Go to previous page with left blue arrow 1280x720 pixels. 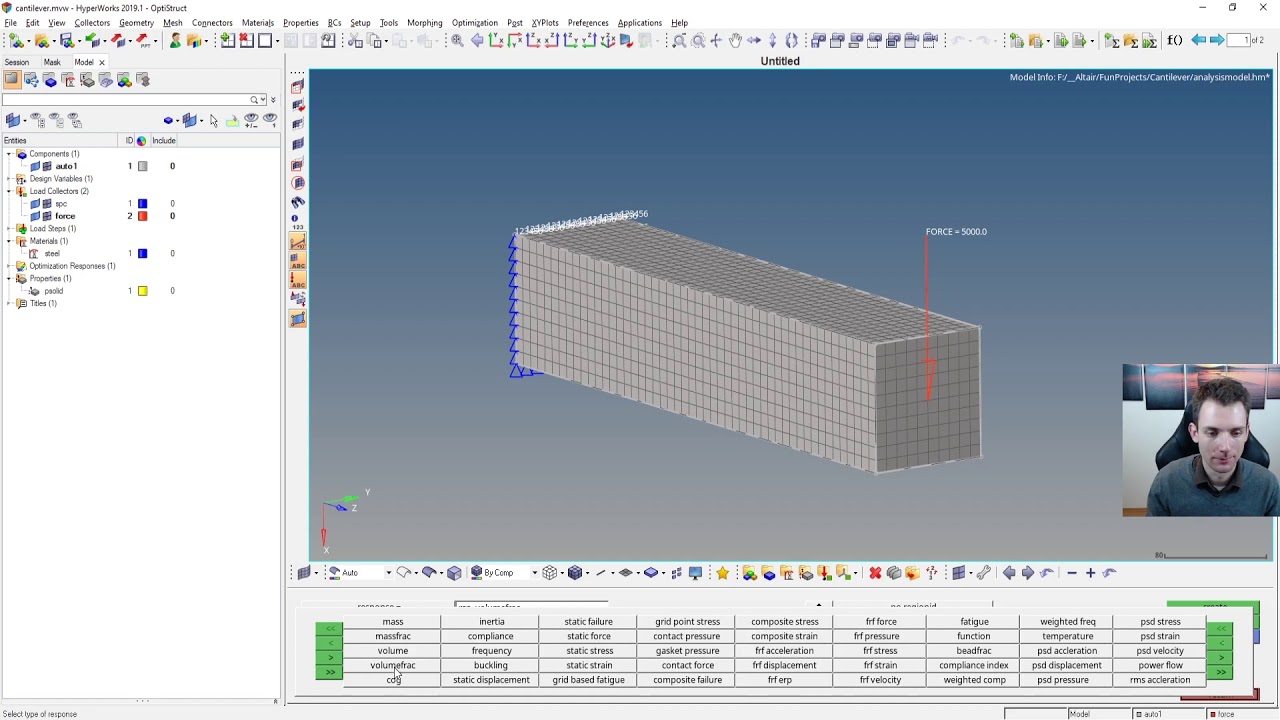click(x=1198, y=41)
